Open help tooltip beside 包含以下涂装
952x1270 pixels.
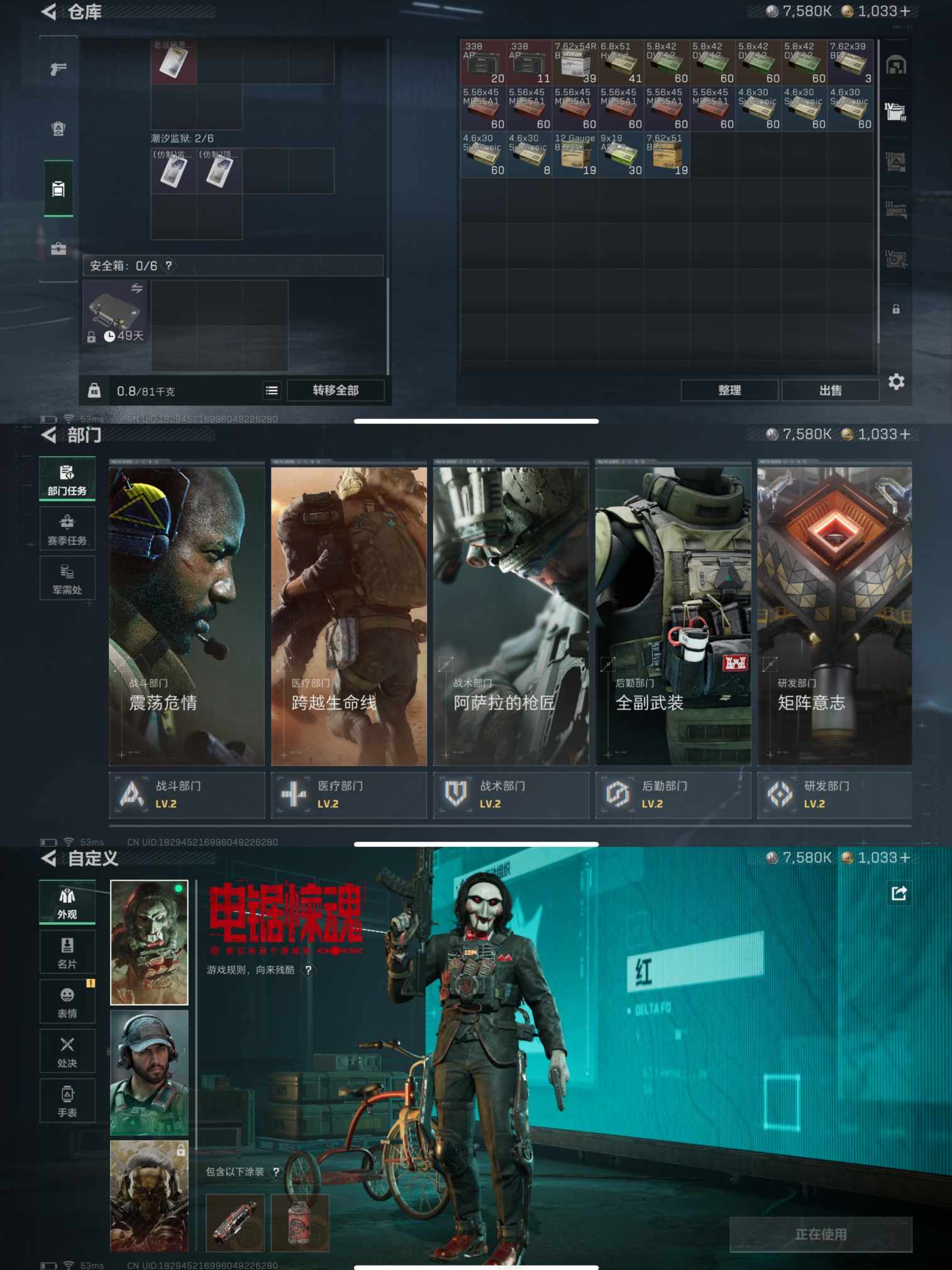275,1172
